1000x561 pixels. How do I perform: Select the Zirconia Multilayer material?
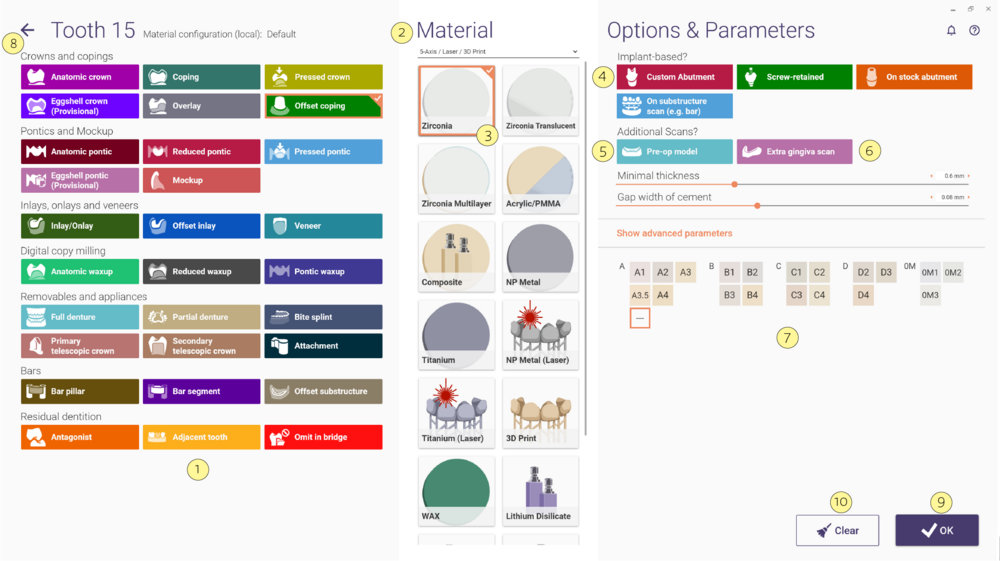(x=456, y=178)
